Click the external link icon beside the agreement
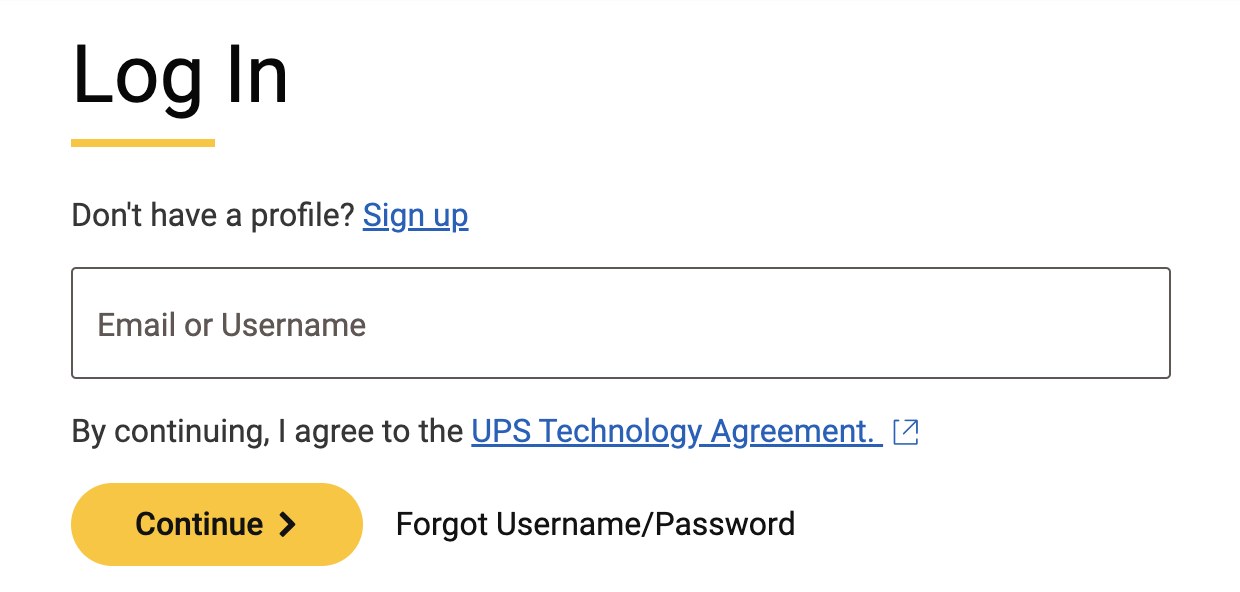The image size is (1240, 592). [x=905, y=432]
